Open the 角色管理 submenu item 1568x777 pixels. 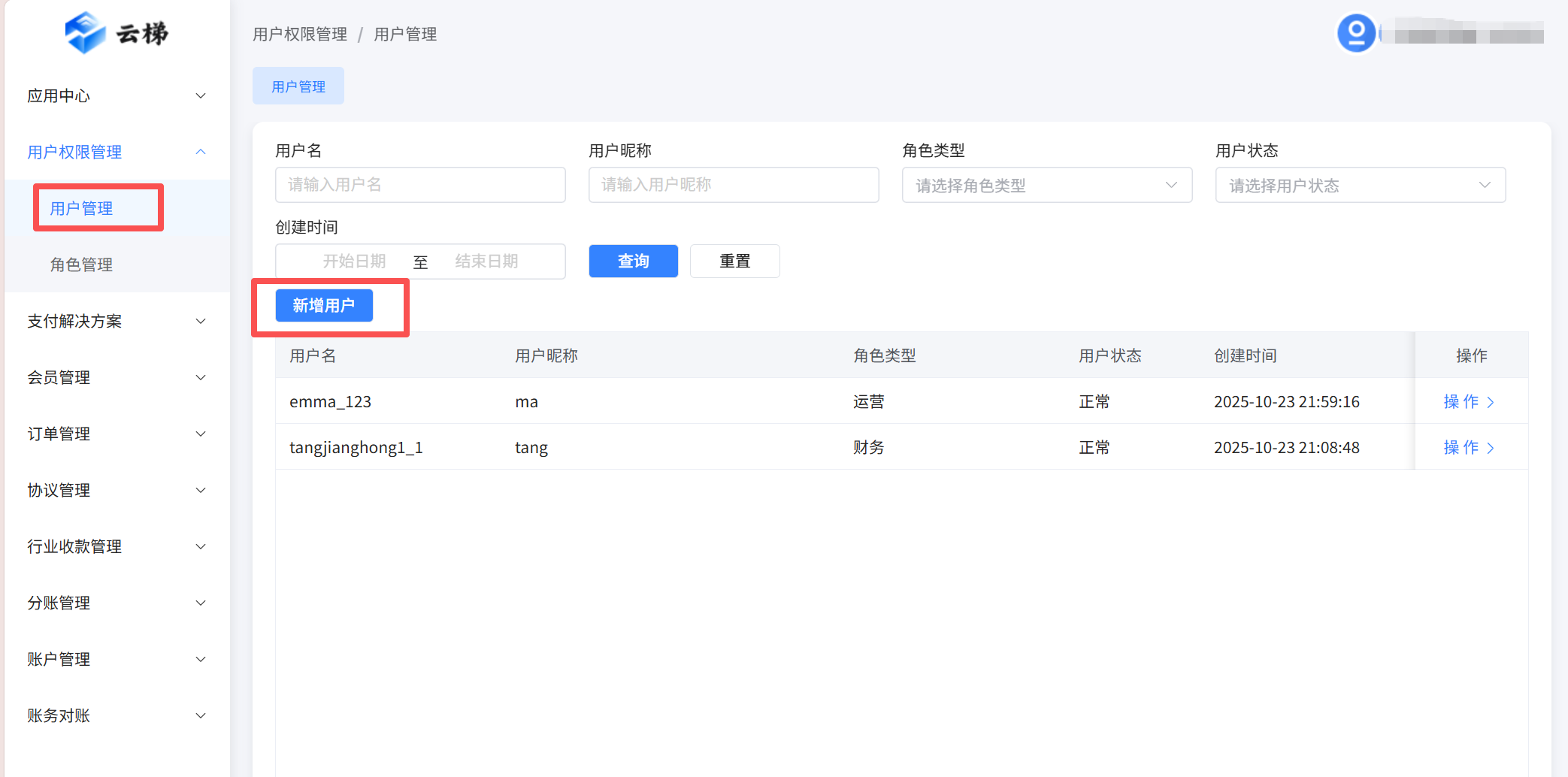(x=81, y=265)
